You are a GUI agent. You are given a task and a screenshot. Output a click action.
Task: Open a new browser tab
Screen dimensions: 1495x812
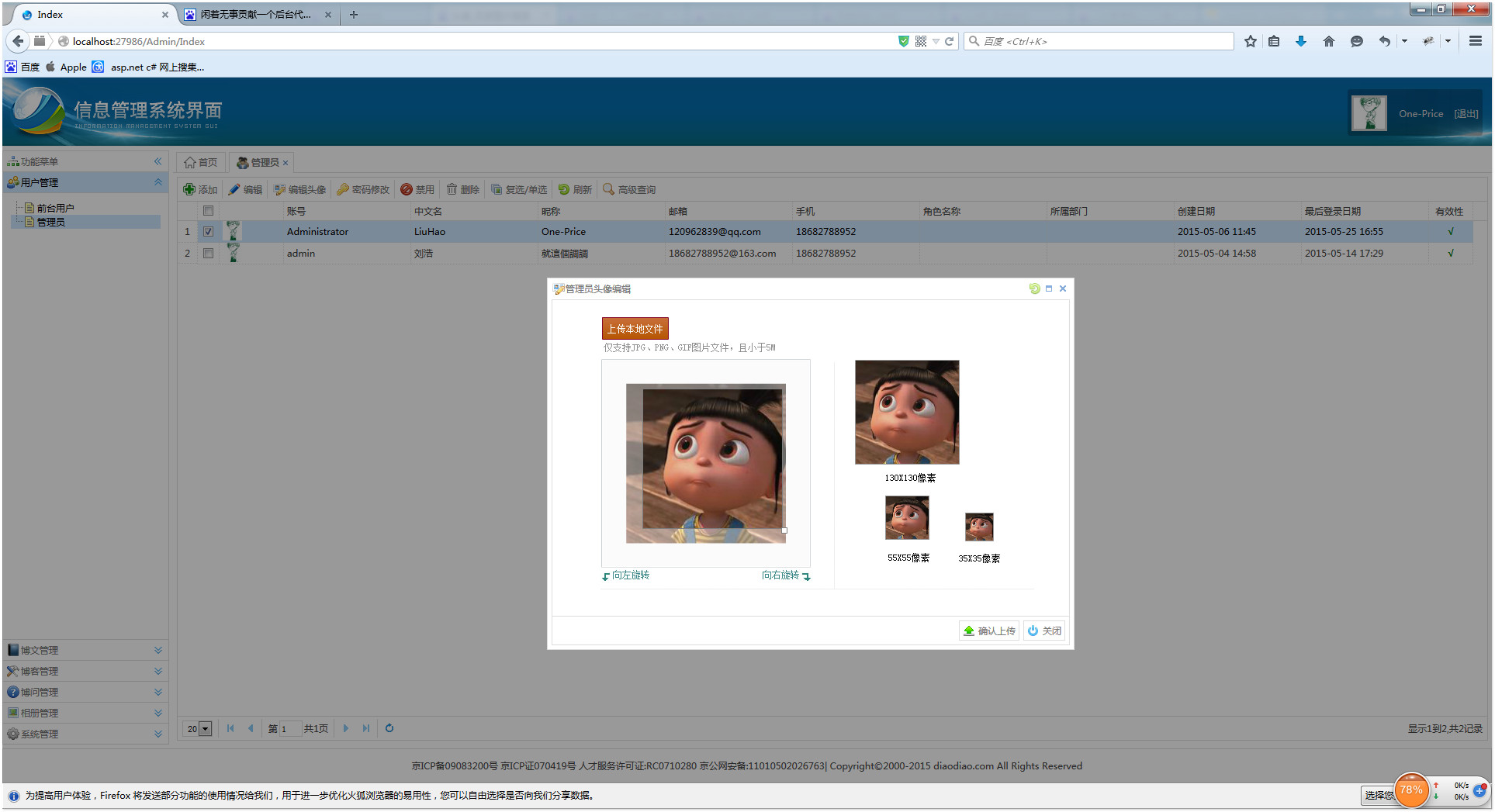[x=354, y=14]
